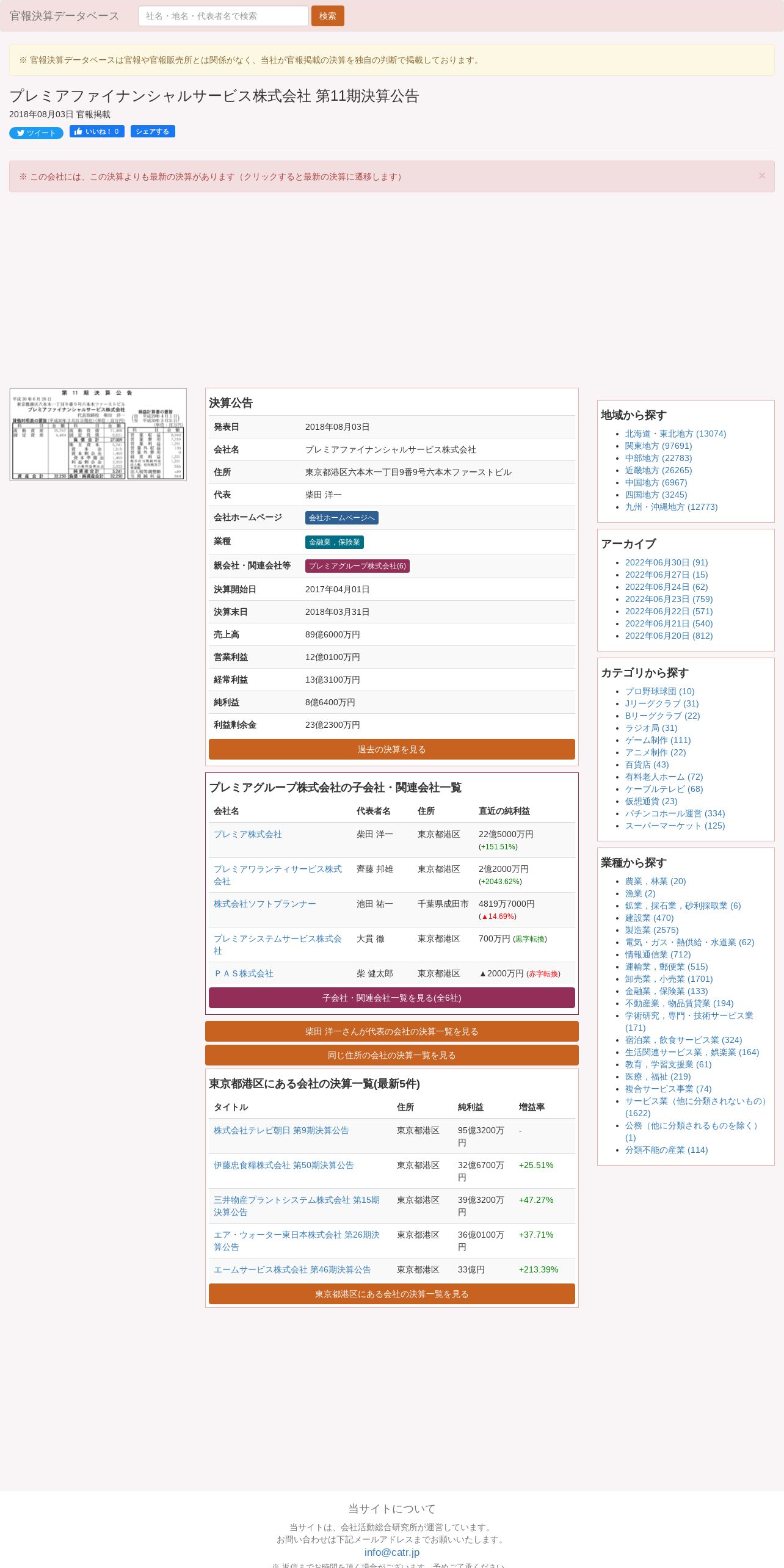The height and width of the screenshot is (1568, 784).
Task: Open エームサービス株式会社 第46期決算公告
Action: tap(292, 1269)
